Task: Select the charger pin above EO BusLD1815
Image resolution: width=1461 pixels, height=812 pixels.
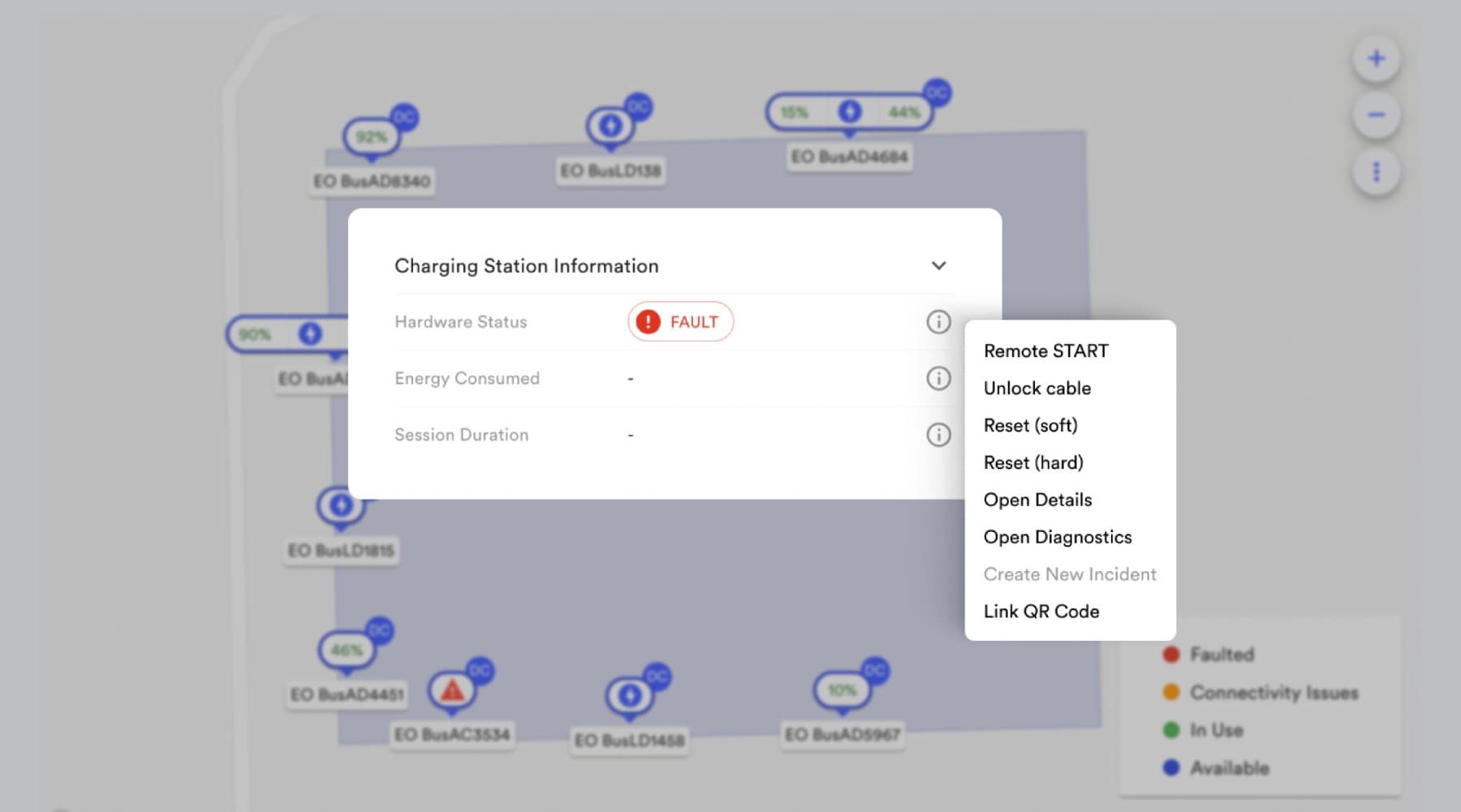Action: 341,506
